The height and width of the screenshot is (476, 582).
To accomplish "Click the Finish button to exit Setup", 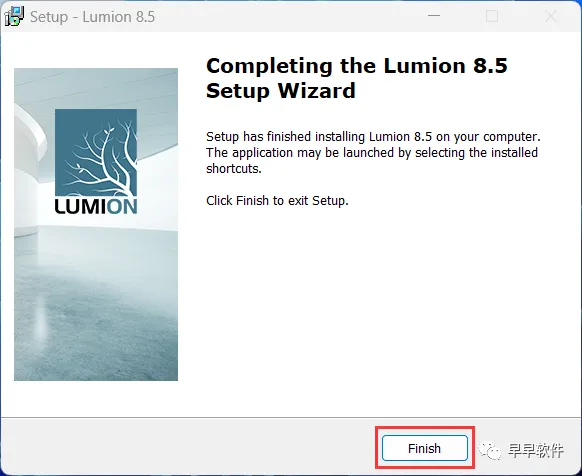I will (425, 448).
